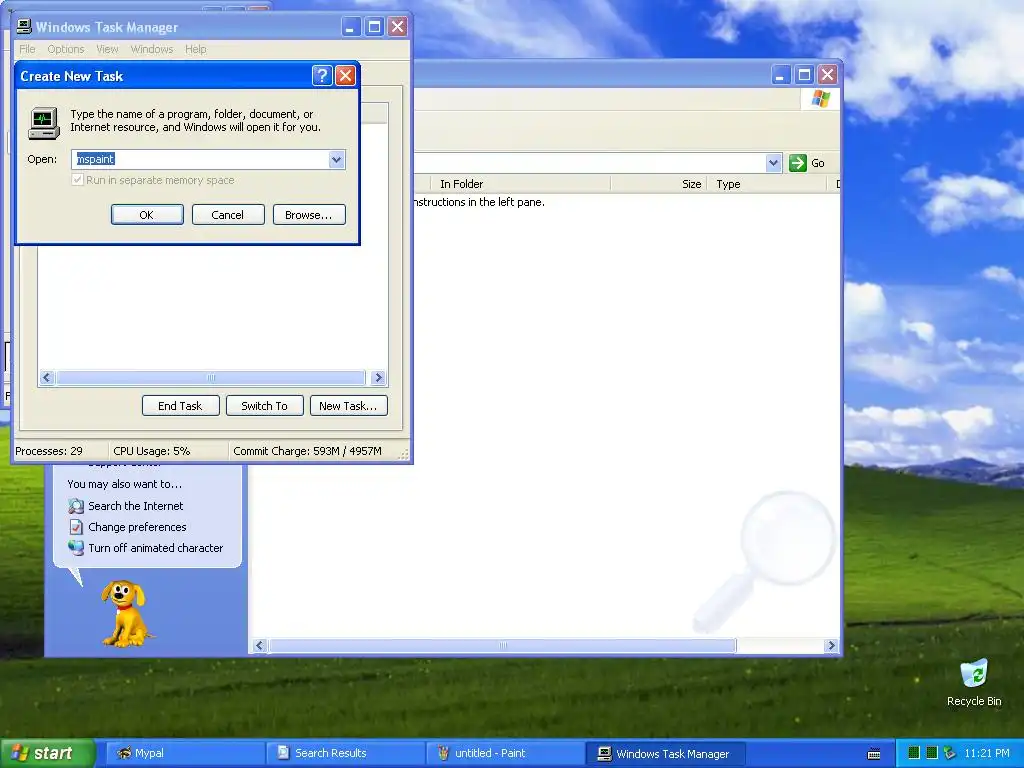Open Task Manager Options menu

tap(66, 49)
